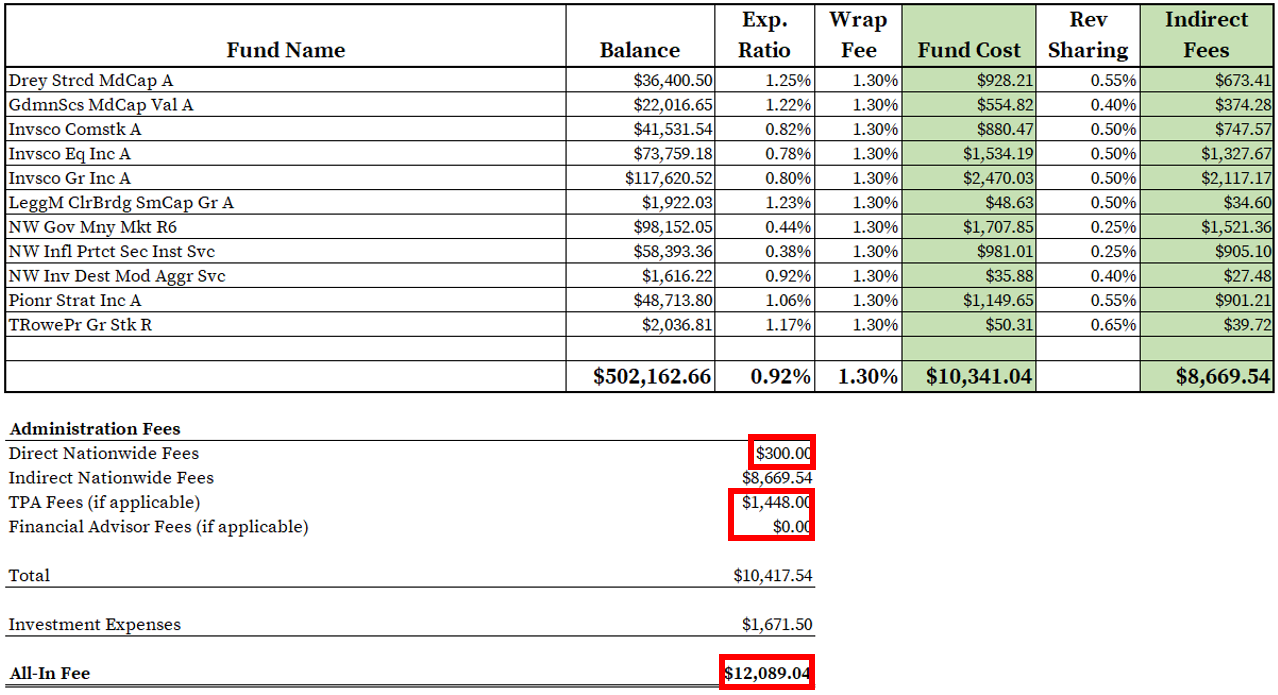
Task: Select the green Indirect Fees header cell
Action: (1206, 36)
